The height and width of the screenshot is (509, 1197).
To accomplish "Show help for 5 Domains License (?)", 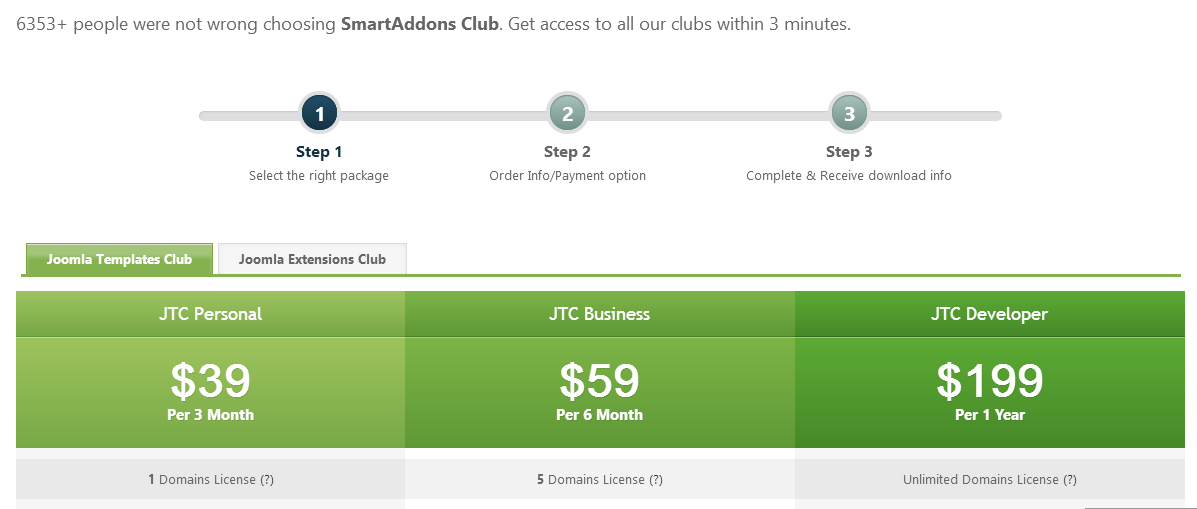I will click(x=656, y=480).
